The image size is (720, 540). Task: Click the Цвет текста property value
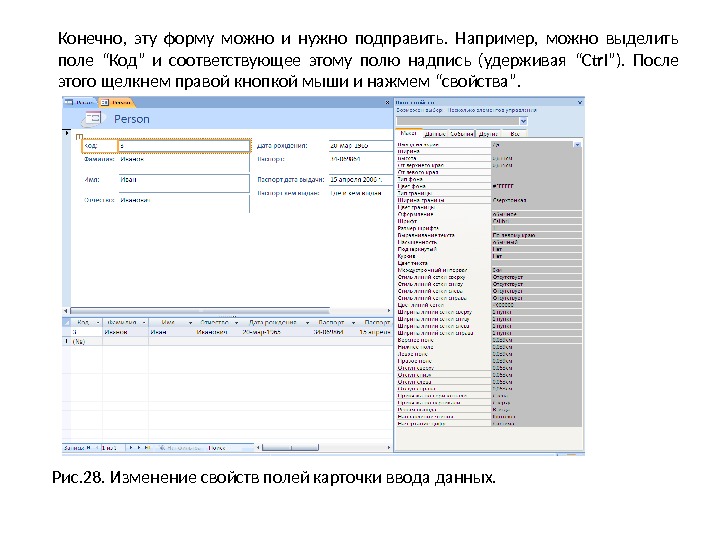(536, 263)
